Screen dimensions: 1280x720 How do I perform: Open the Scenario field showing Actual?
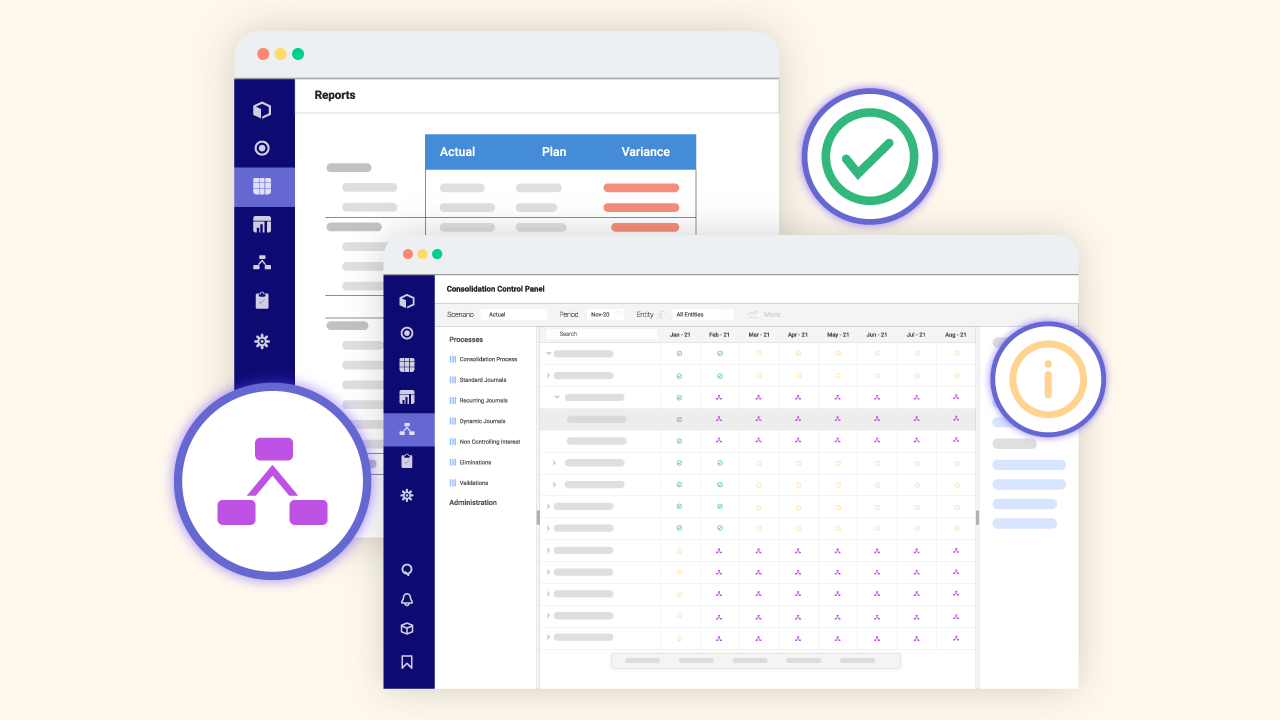point(513,314)
